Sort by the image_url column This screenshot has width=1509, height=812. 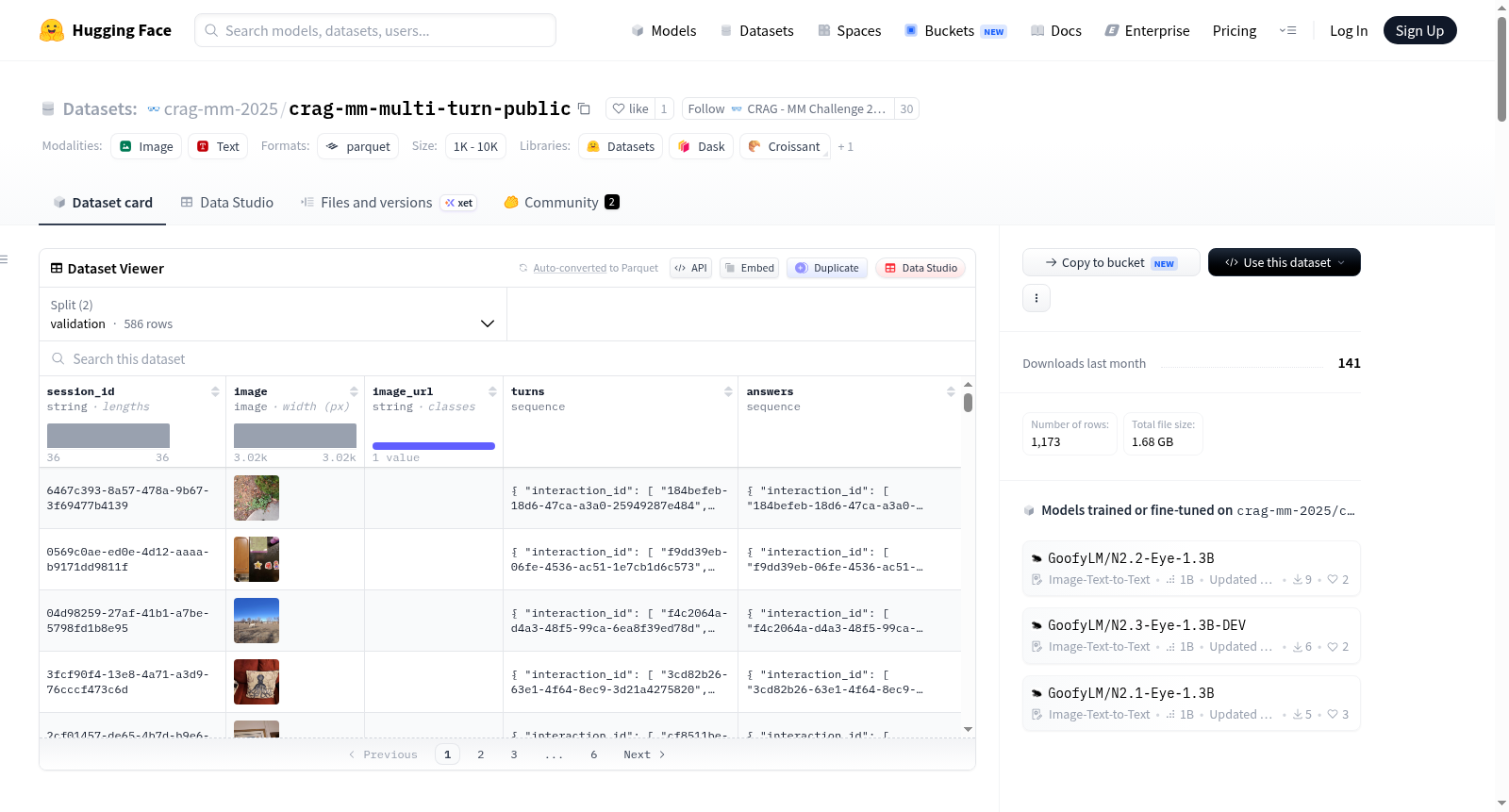tap(492, 391)
